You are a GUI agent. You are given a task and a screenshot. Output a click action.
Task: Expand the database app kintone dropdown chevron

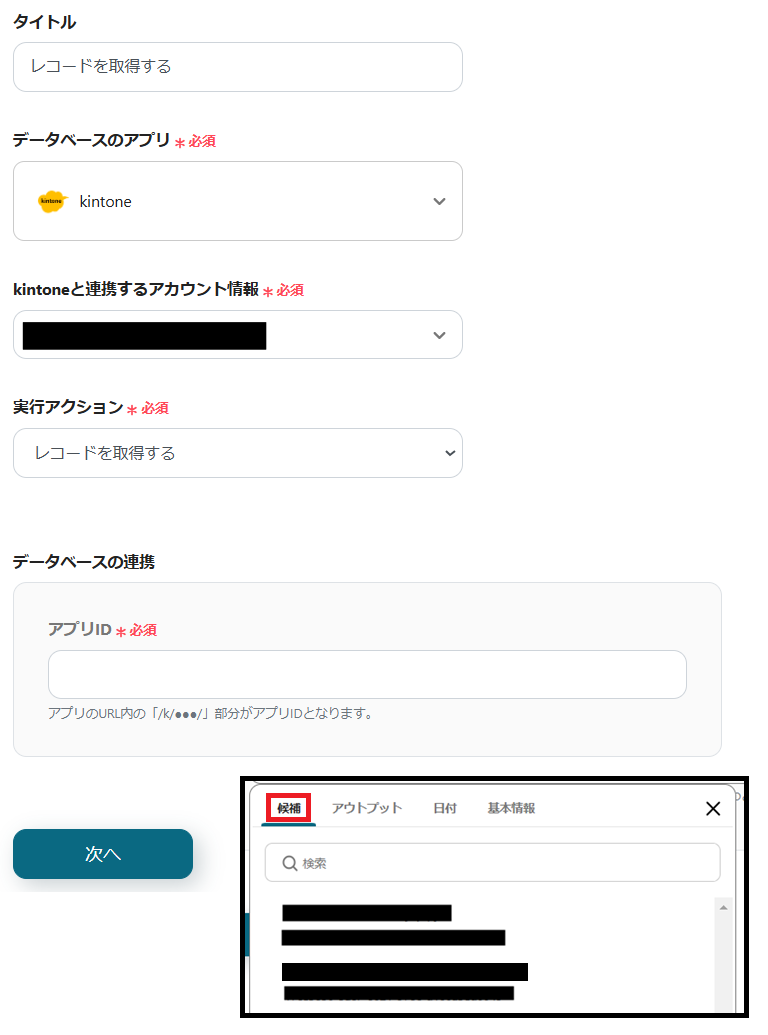coord(439,201)
